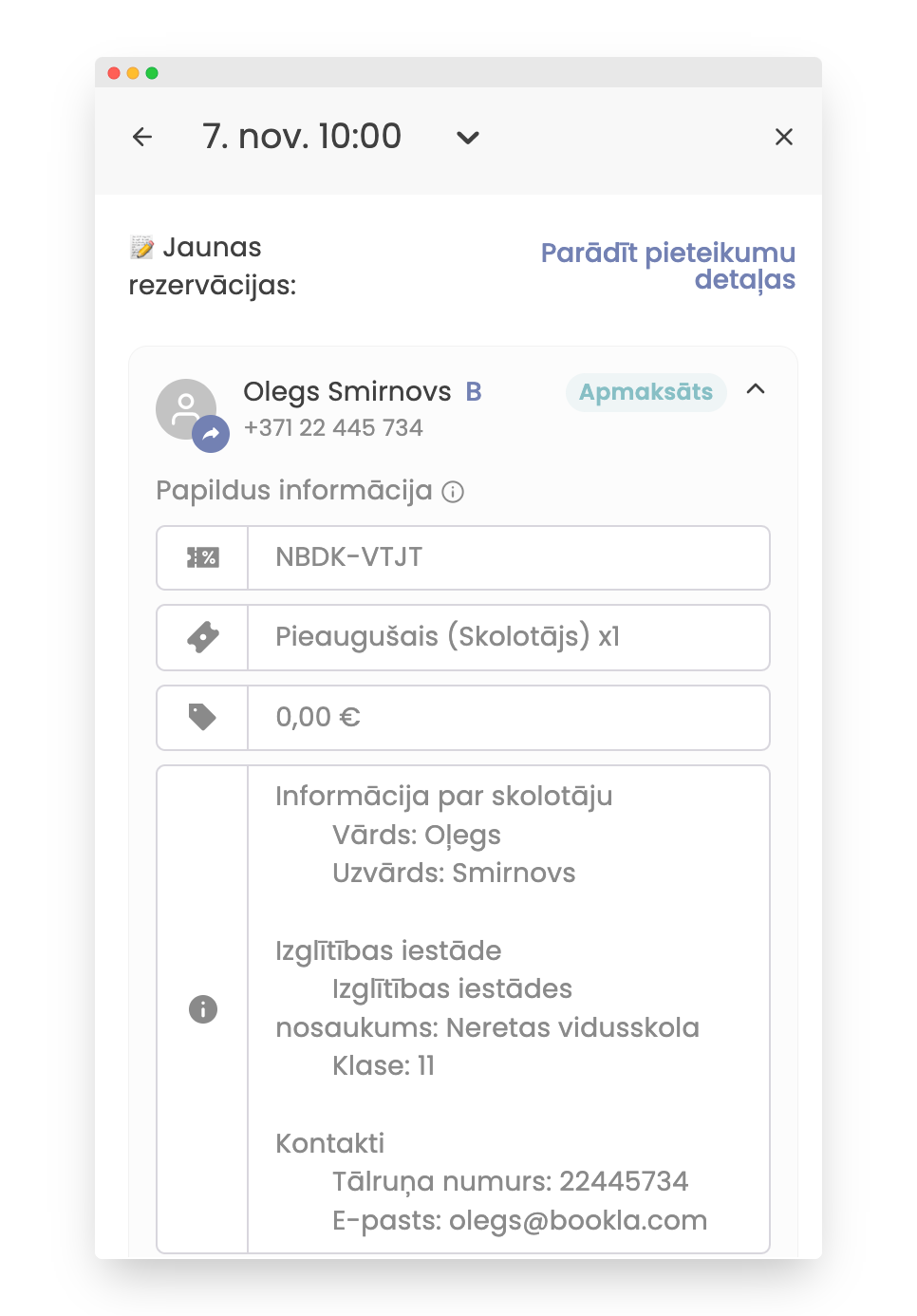
Task: Click the phone number +371 22 445 734
Action: click(x=333, y=428)
